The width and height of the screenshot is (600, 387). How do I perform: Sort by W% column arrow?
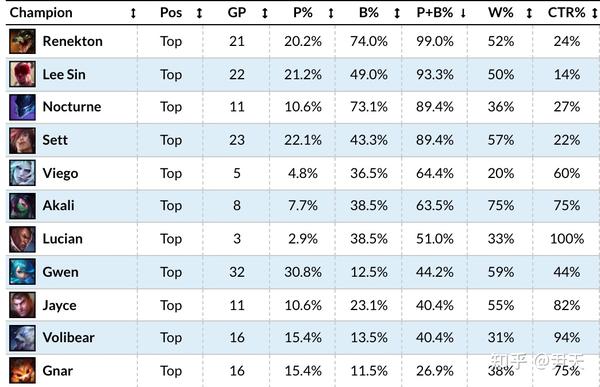pos(529,13)
